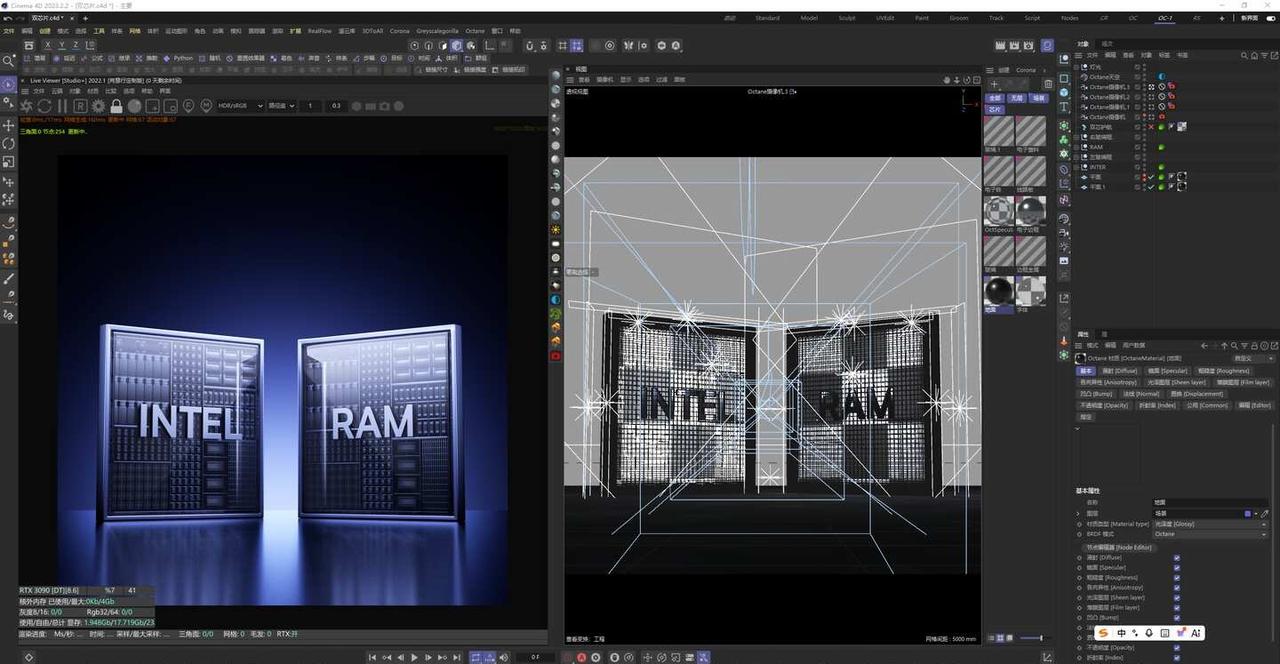Select the Corona tab in Material Manager

tap(1026, 70)
